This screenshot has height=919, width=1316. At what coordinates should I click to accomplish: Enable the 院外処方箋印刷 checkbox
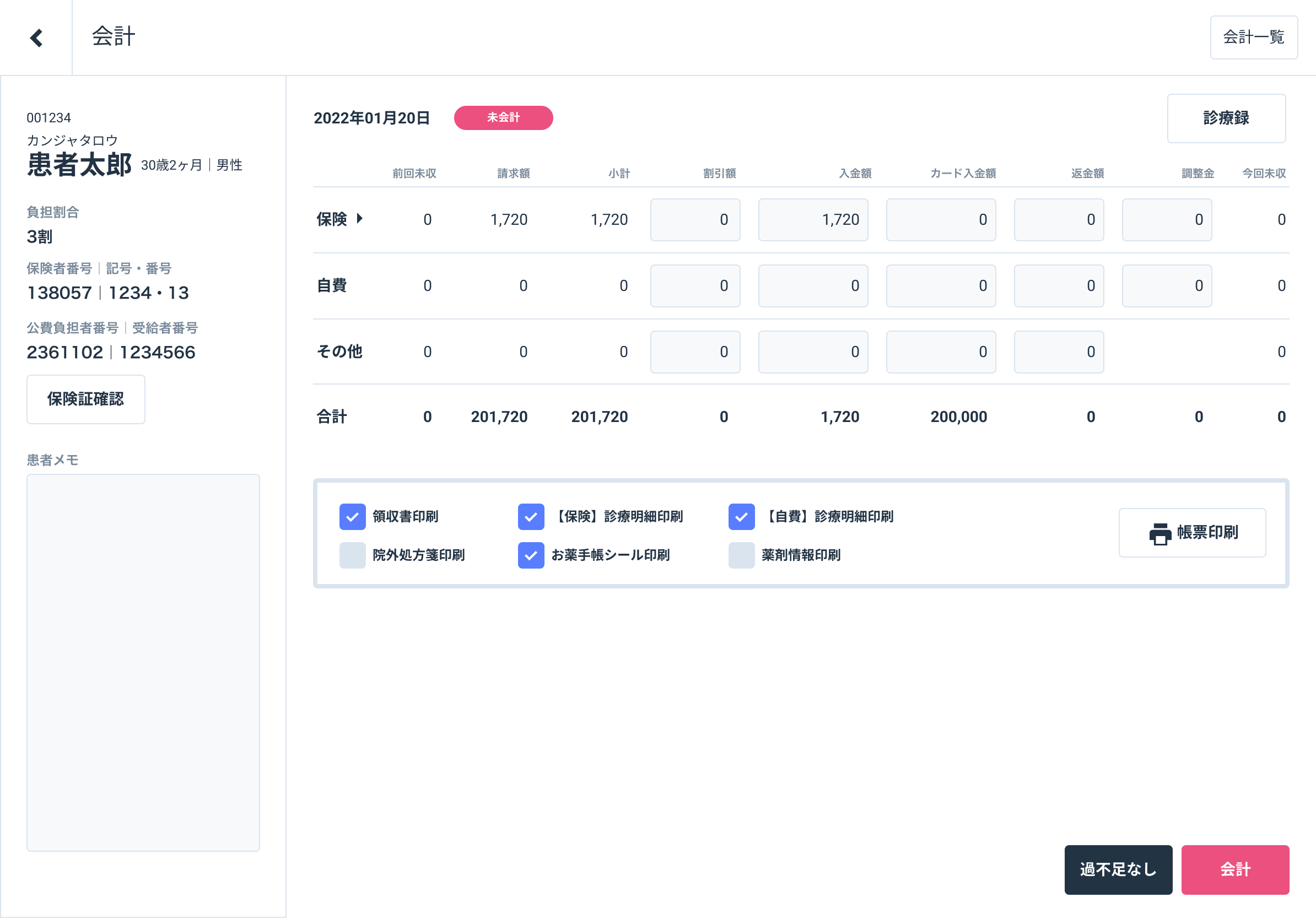point(352,555)
